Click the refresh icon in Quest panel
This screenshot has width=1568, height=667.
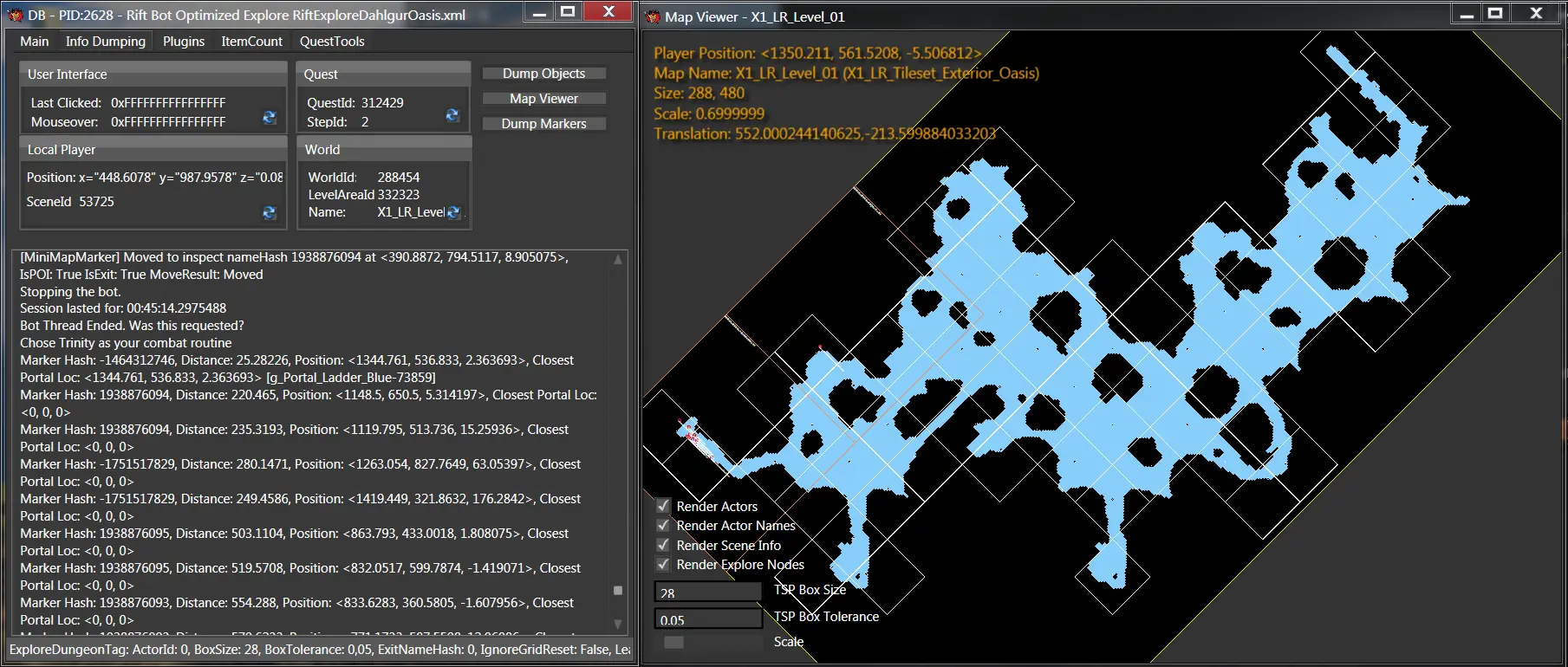coord(452,115)
